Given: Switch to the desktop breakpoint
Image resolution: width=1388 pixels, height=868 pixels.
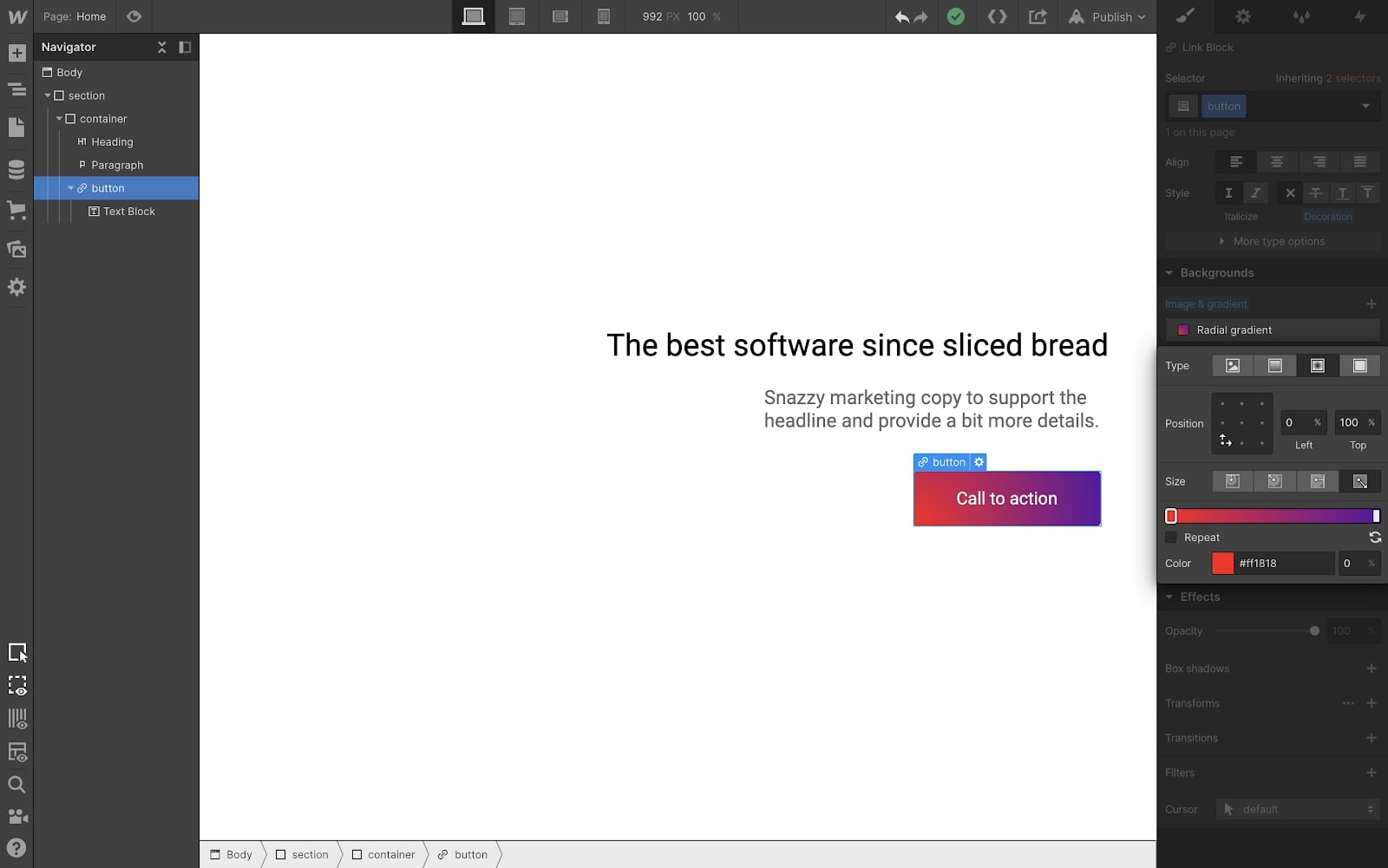Looking at the screenshot, I should (x=474, y=16).
